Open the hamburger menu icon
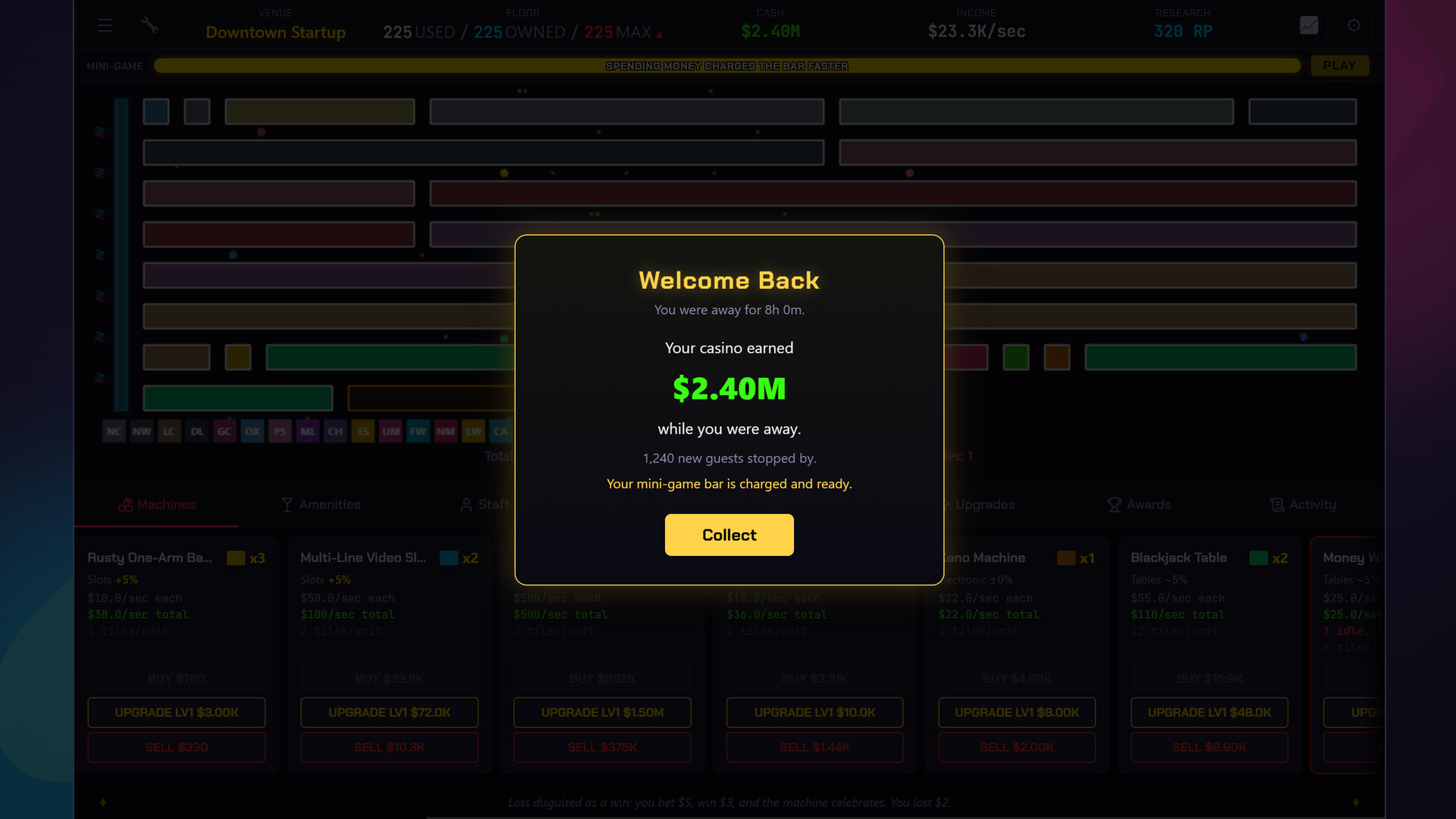1456x819 pixels. [105, 26]
